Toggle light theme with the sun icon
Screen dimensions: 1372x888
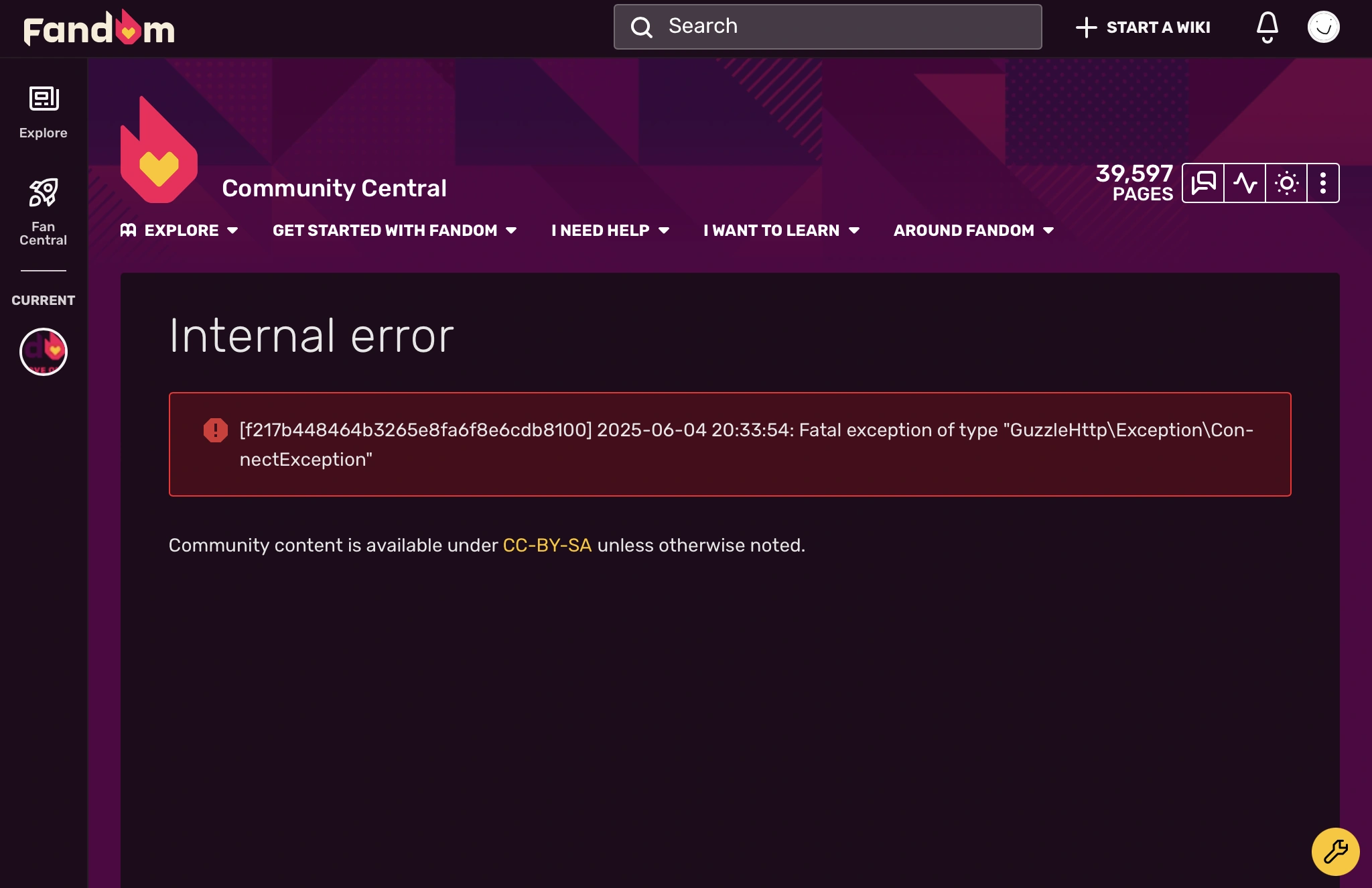coord(1287,182)
